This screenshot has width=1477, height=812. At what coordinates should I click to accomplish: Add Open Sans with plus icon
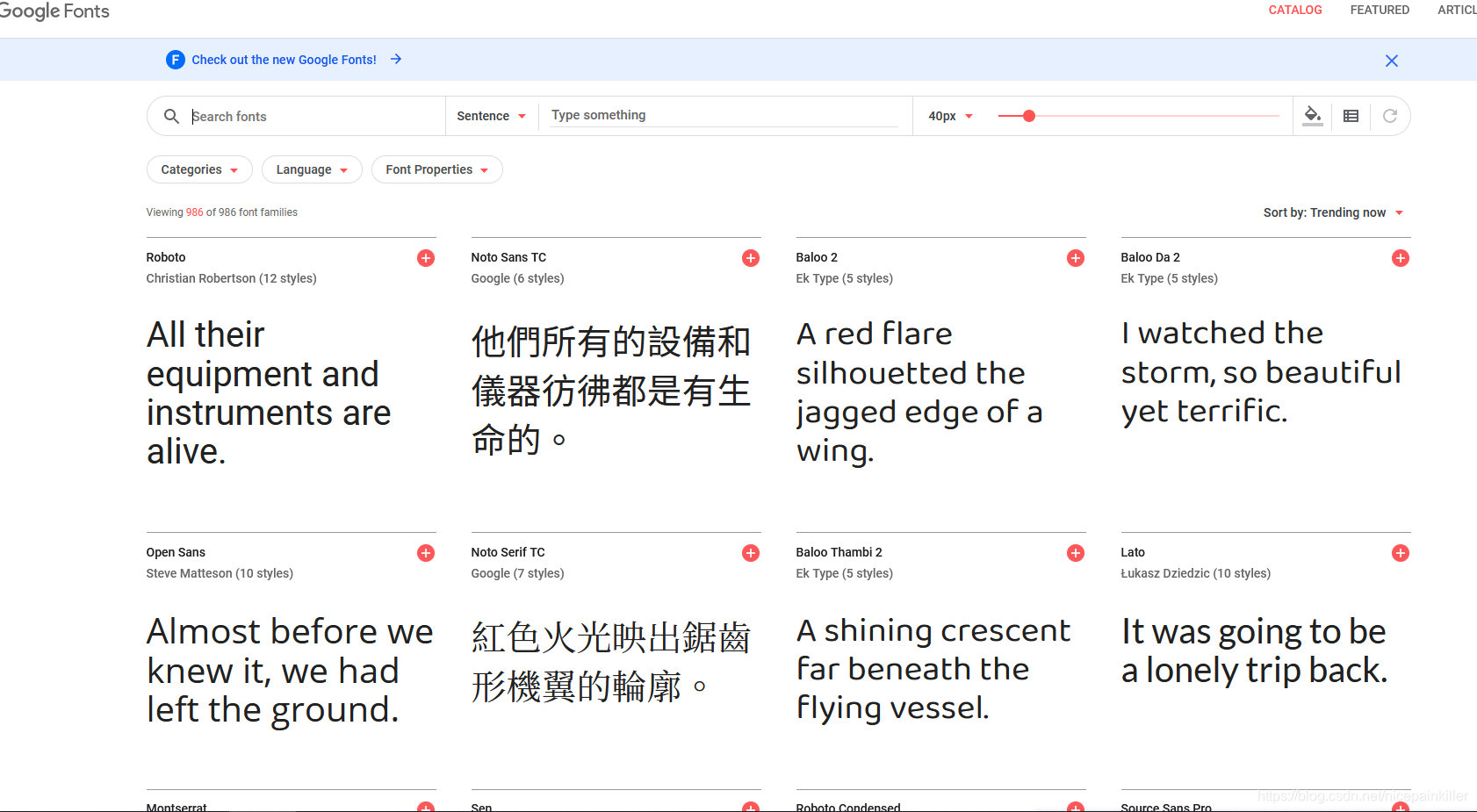[426, 553]
